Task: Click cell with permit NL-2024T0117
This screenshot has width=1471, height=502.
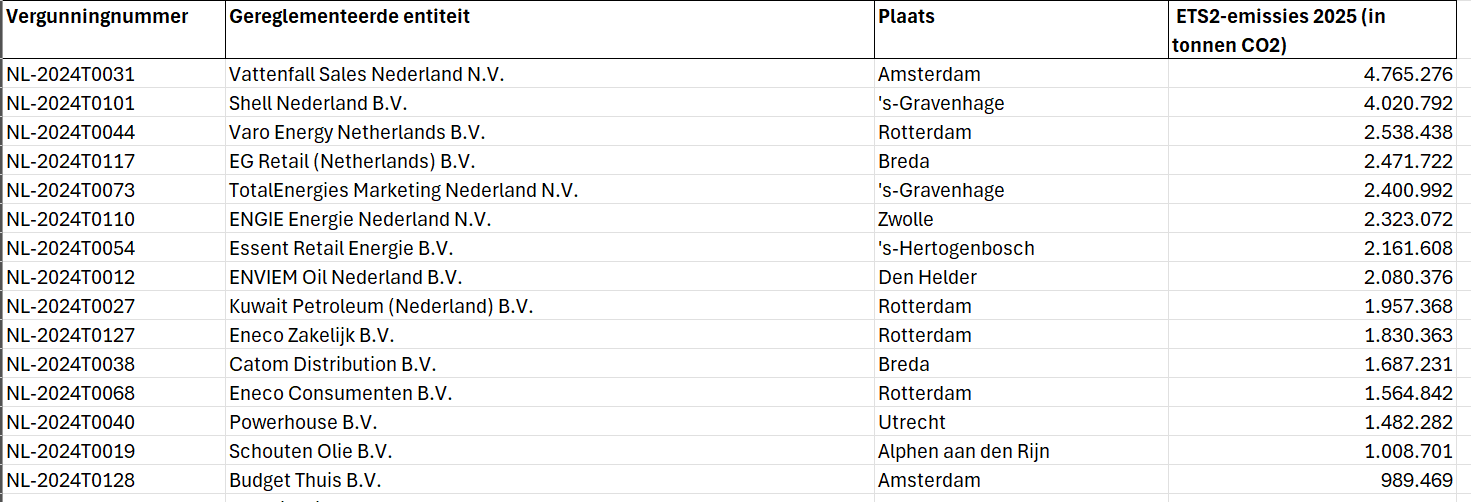Action: point(114,161)
